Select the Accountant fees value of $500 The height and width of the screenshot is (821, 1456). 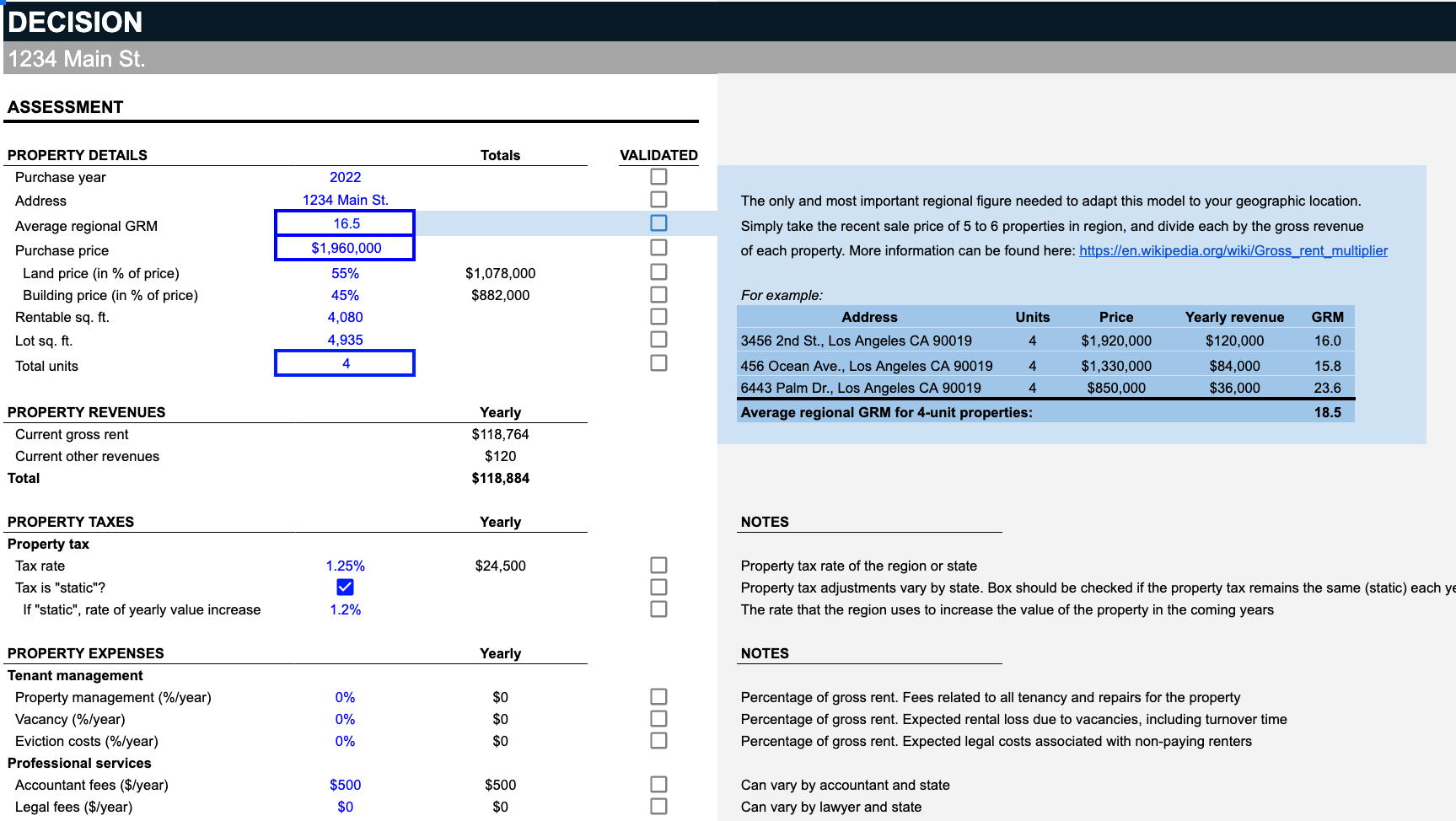(x=345, y=784)
